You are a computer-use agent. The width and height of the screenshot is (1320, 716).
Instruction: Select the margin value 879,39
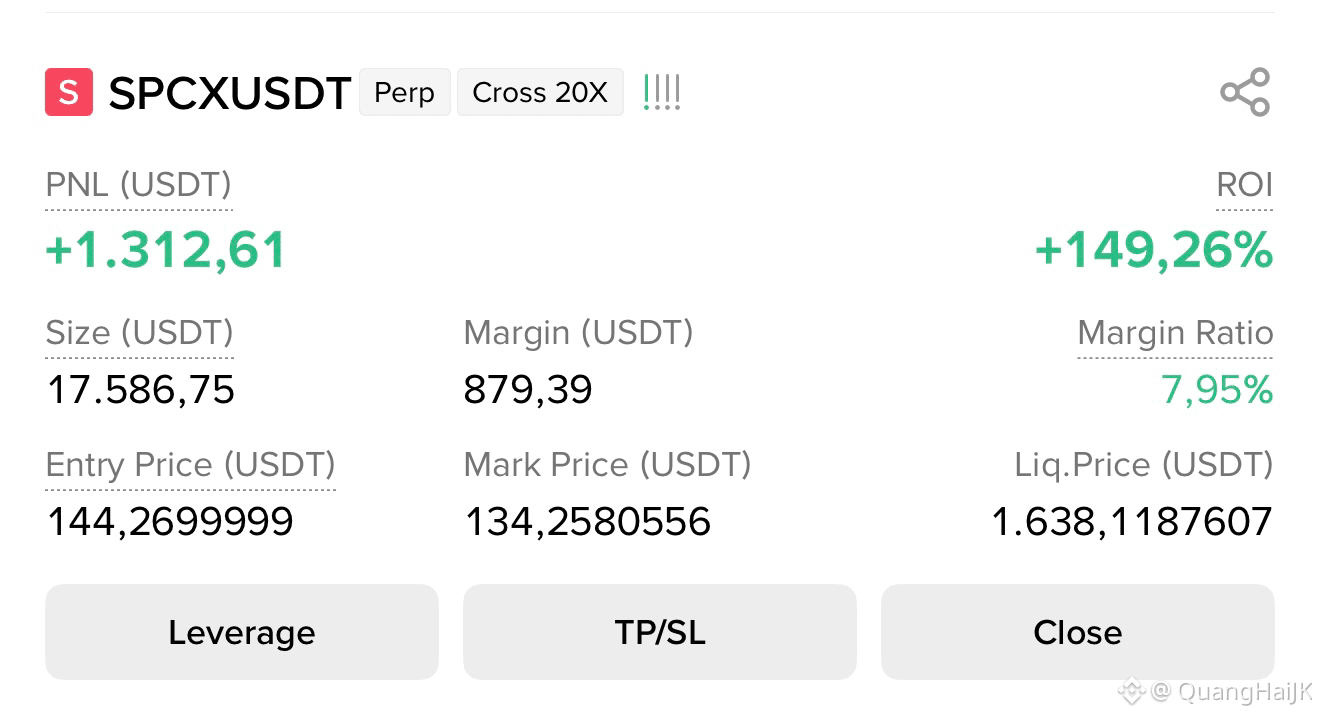tap(528, 390)
